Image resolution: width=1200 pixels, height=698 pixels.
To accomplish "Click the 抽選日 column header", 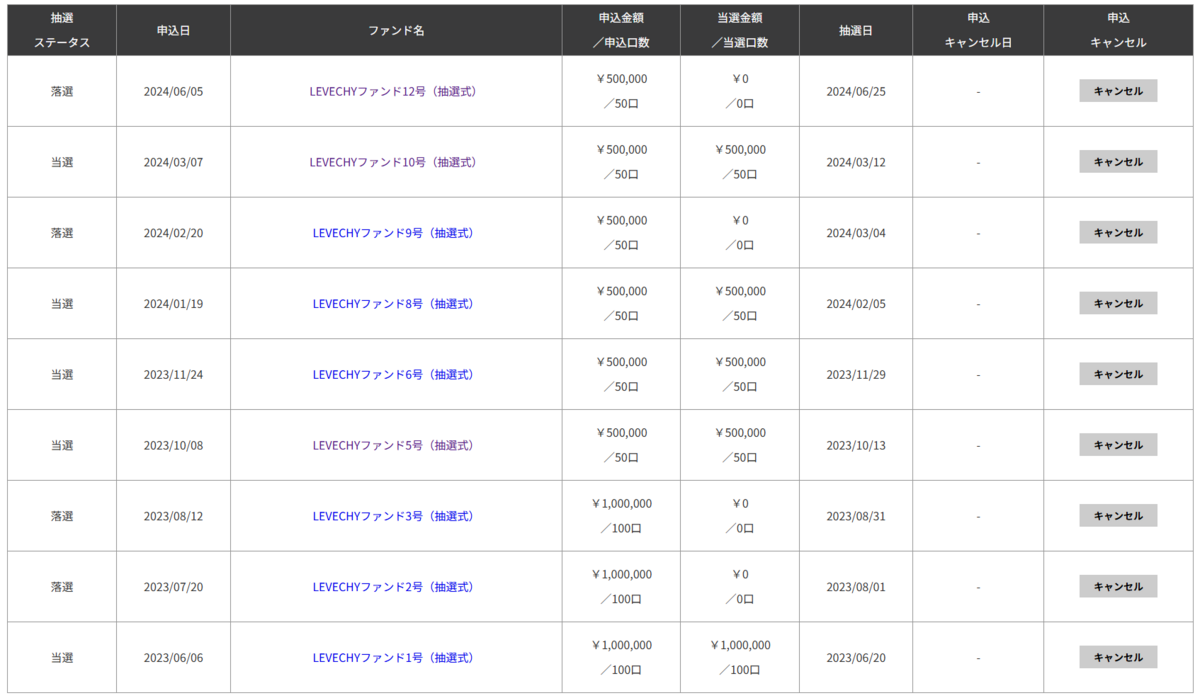I will click(856, 31).
